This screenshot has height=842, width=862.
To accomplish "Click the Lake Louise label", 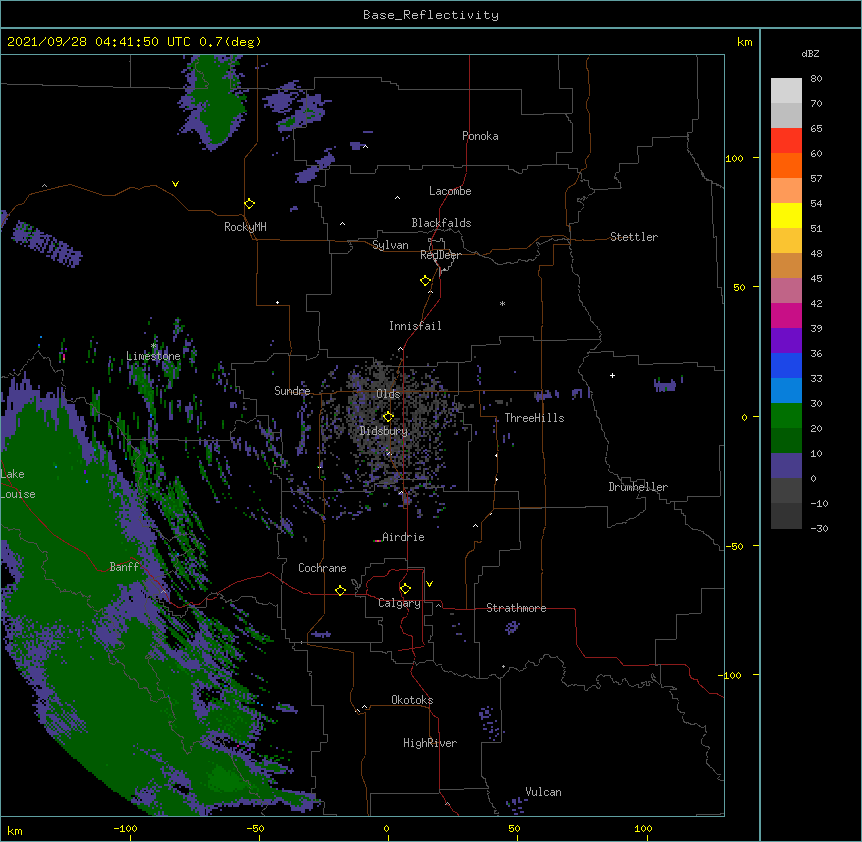I will pyautogui.click(x=16, y=484).
